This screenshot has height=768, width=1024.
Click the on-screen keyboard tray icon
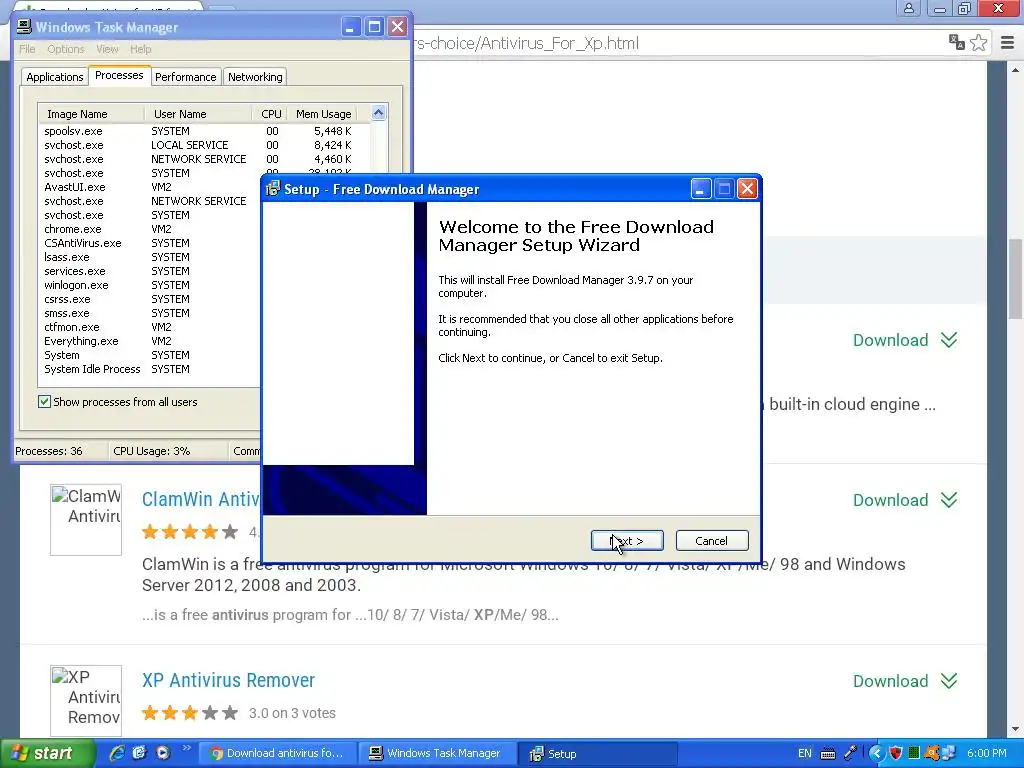click(x=828, y=754)
